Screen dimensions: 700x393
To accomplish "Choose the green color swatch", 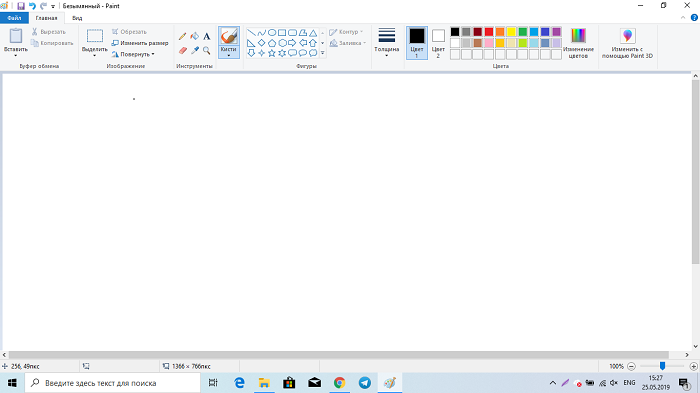I will [523, 32].
